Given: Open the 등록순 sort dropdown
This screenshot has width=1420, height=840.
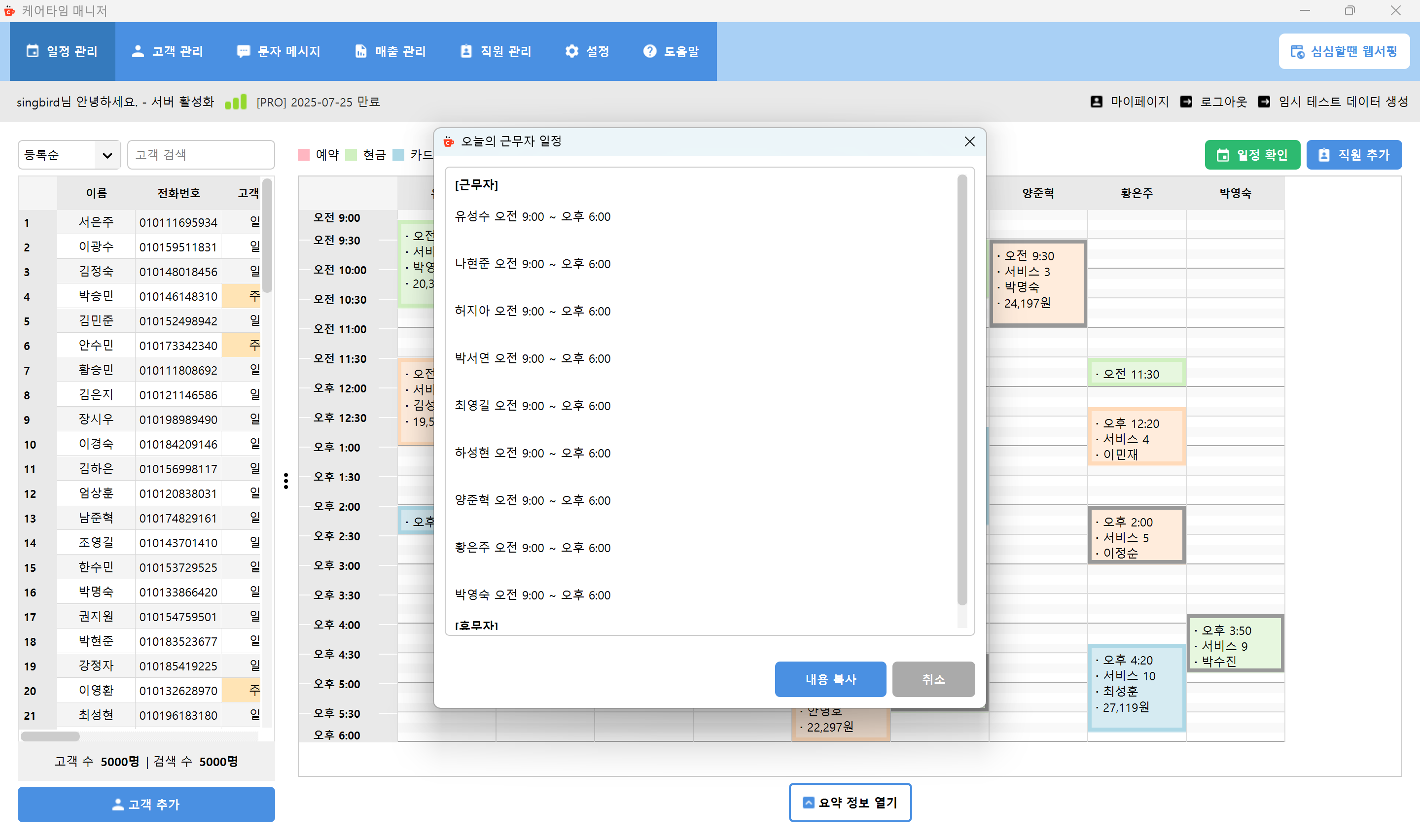Looking at the screenshot, I should pyautogui.click(x=69, y=155).
